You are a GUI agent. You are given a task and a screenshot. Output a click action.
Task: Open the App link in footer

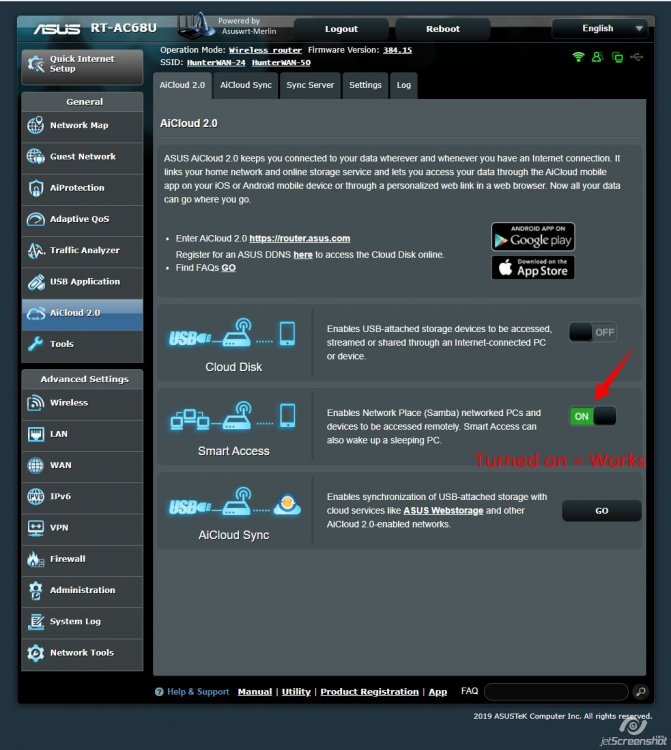(x=438, y=692)
